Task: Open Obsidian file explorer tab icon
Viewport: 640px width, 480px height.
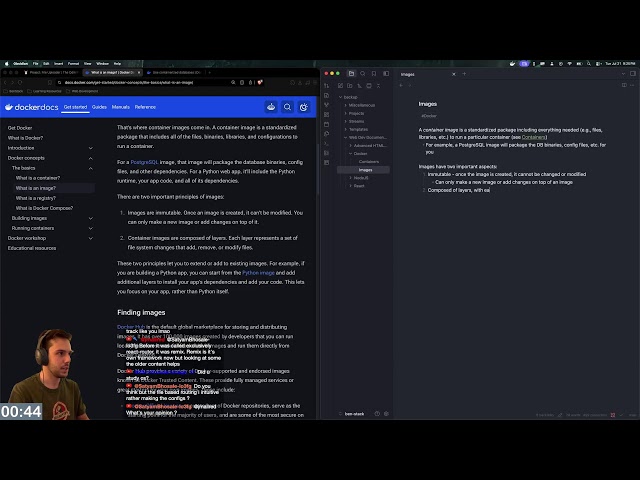Action: tap(351, 73)
